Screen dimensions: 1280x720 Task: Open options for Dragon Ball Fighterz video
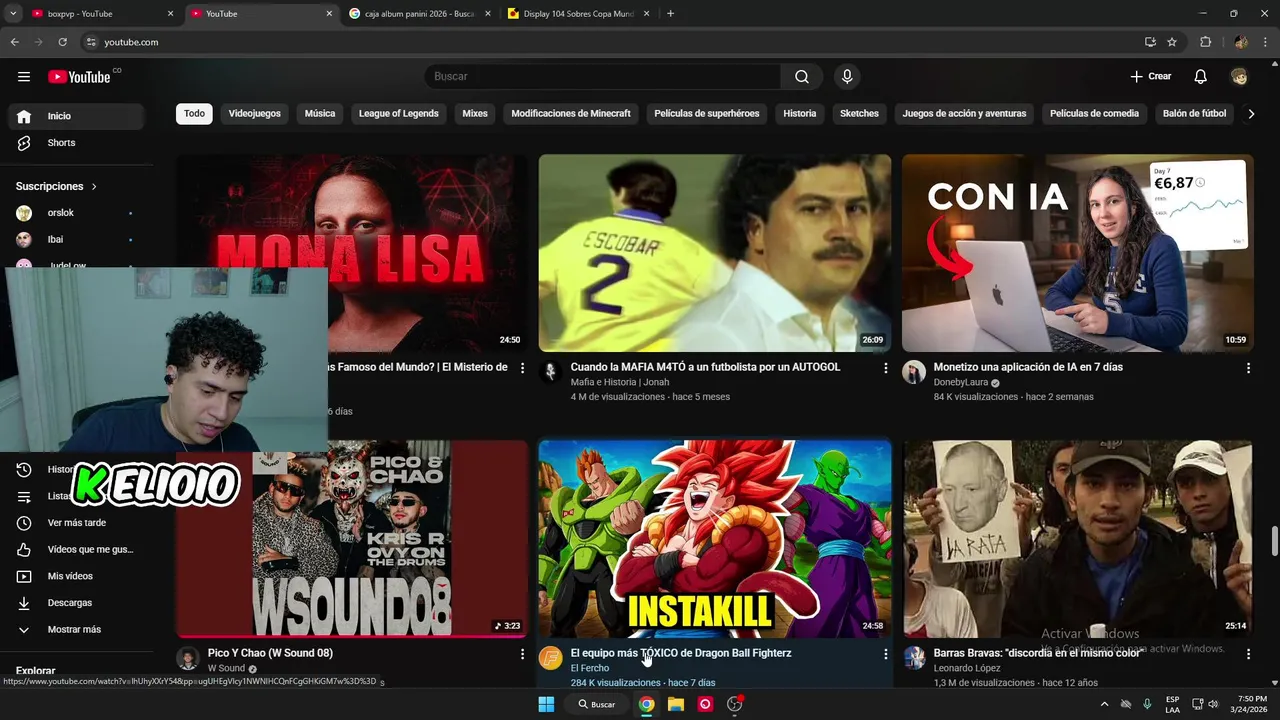(x=885, y=654)
